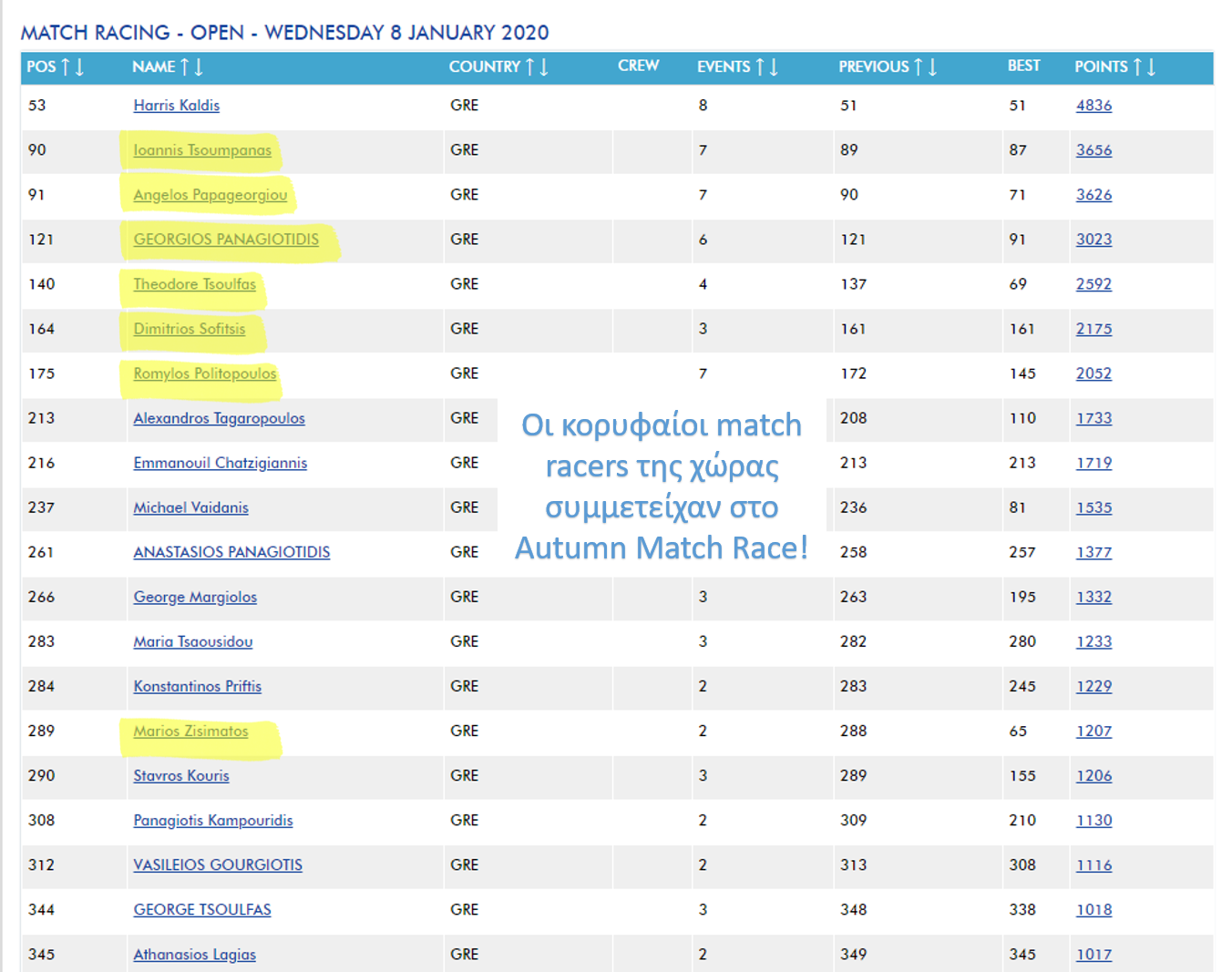Sort POINTS column with the up arrow

[1137, 67]
